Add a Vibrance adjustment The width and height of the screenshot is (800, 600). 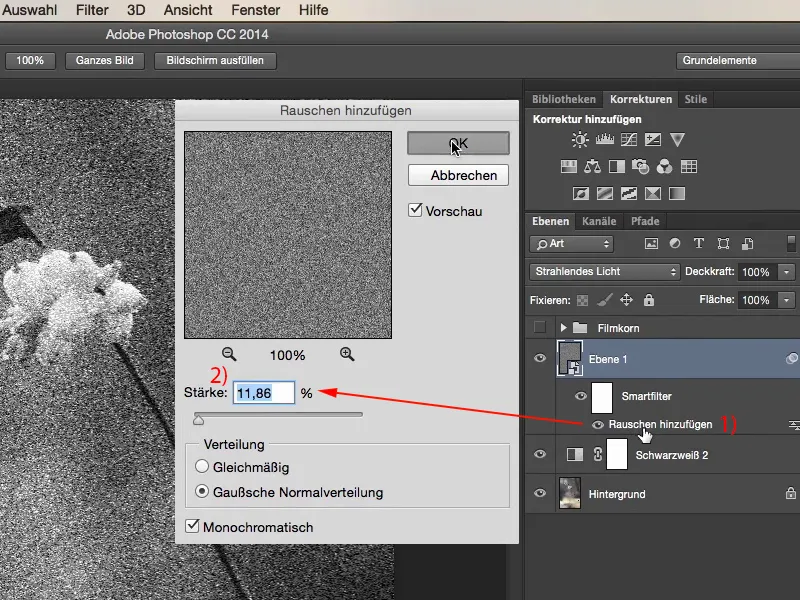pyautogui.click(x=677, y=139)
